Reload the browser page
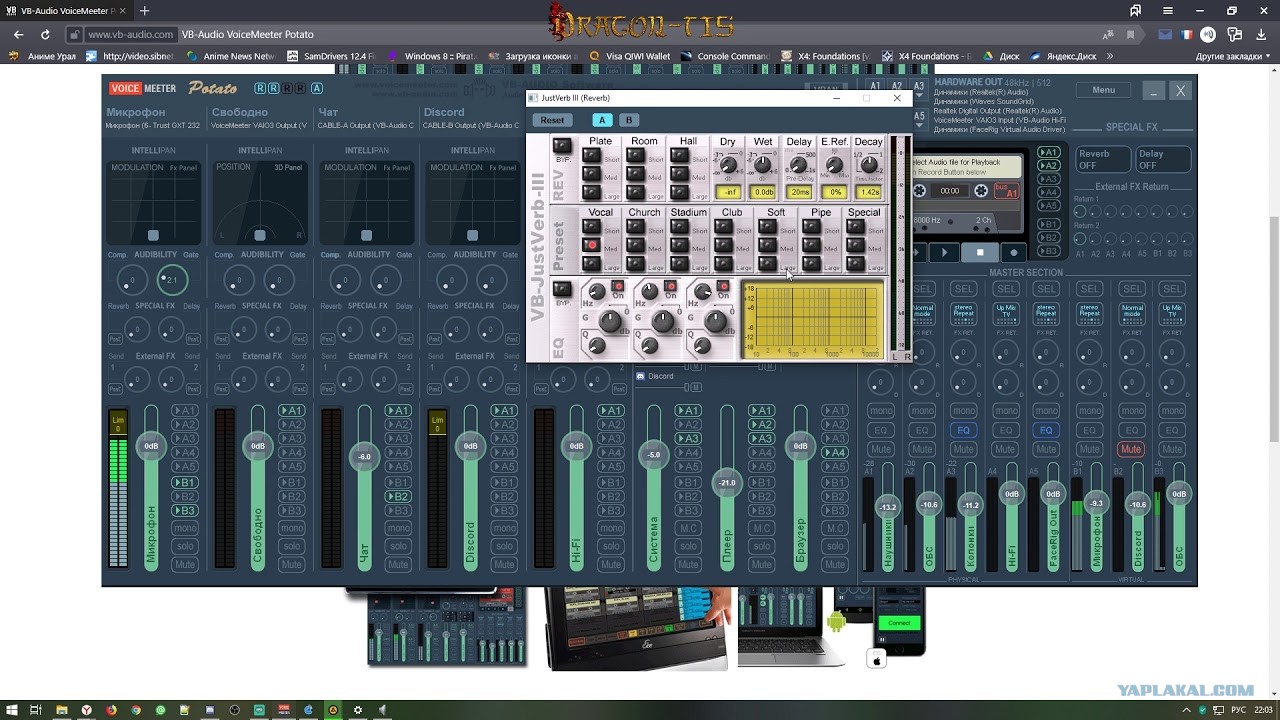 [45, 34]
